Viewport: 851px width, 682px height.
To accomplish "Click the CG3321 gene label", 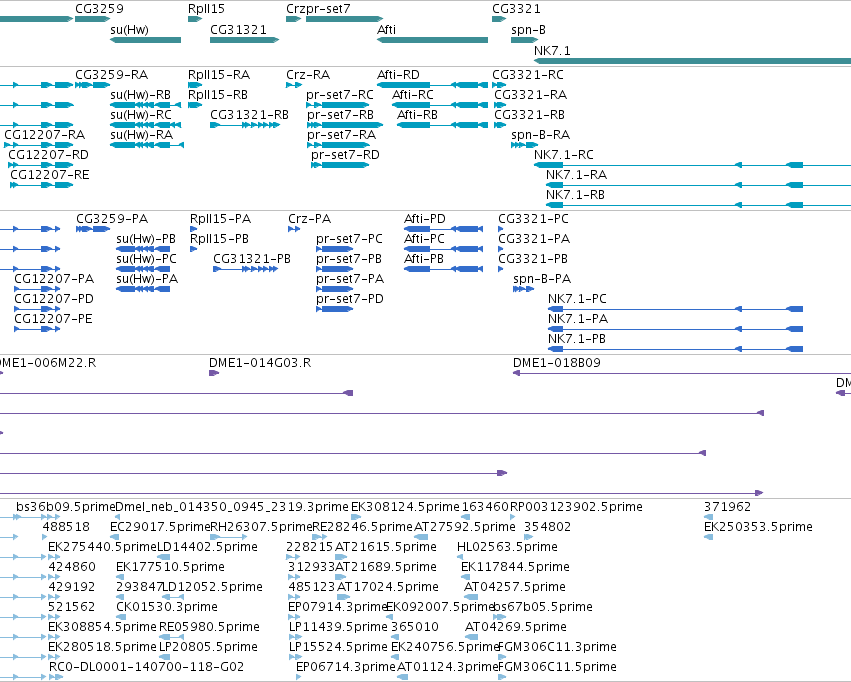I will pyautogui.click(x=516, y=9).
